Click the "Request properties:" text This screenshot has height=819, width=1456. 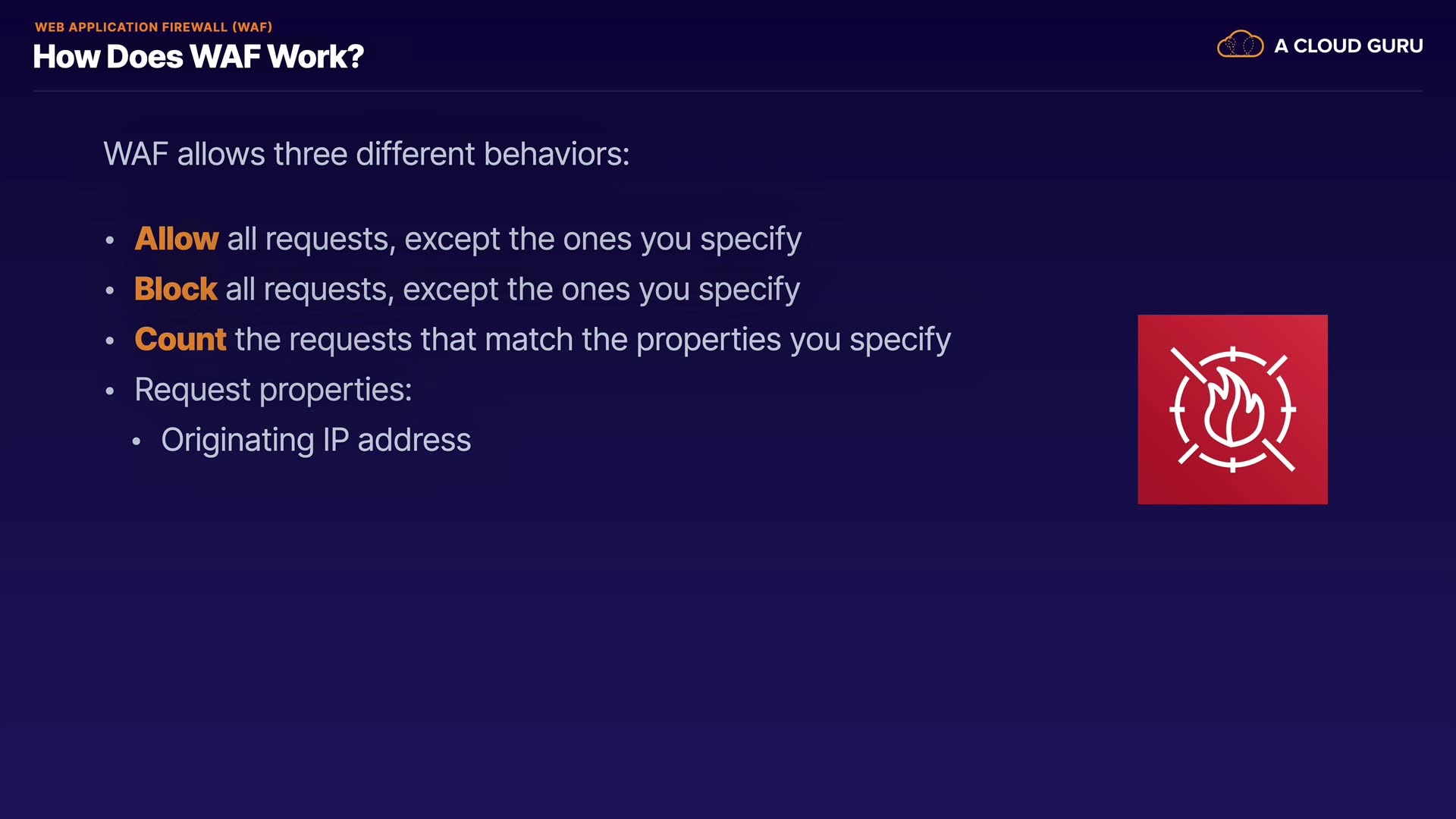click(x=273, y=390)
